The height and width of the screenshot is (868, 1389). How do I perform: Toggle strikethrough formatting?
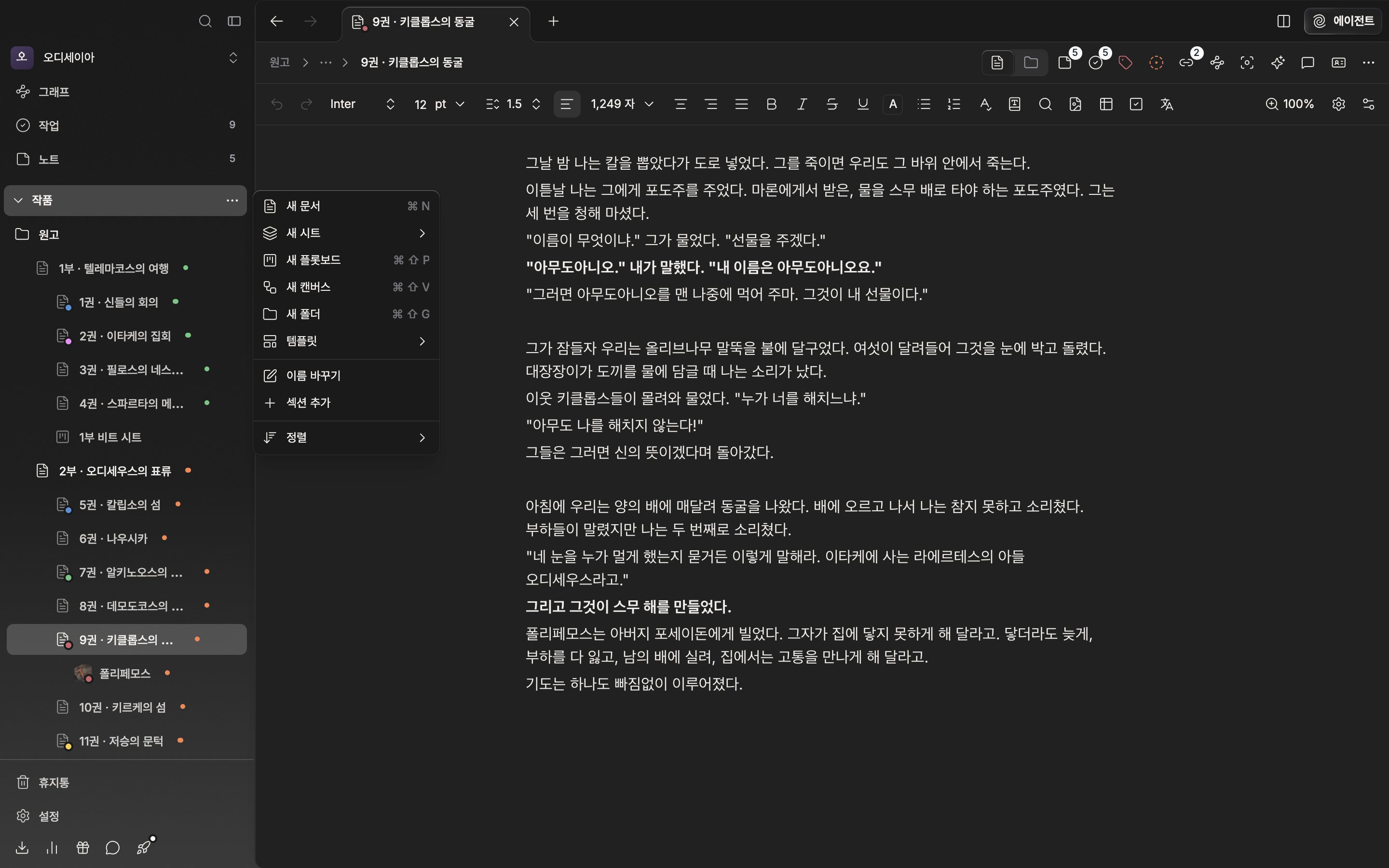832,104
